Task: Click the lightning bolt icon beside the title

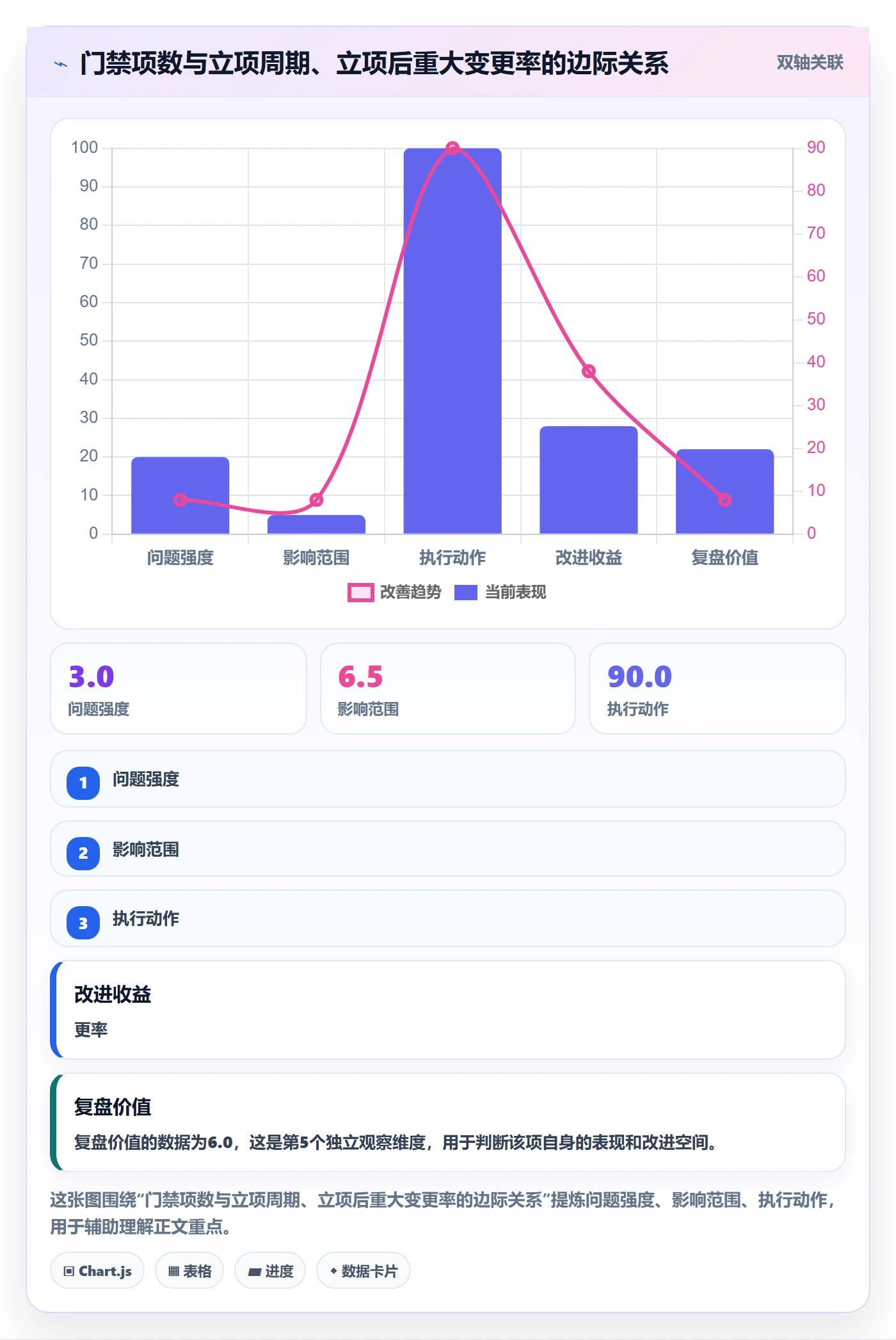Action: pyautogui.click(x=61, y=64)
